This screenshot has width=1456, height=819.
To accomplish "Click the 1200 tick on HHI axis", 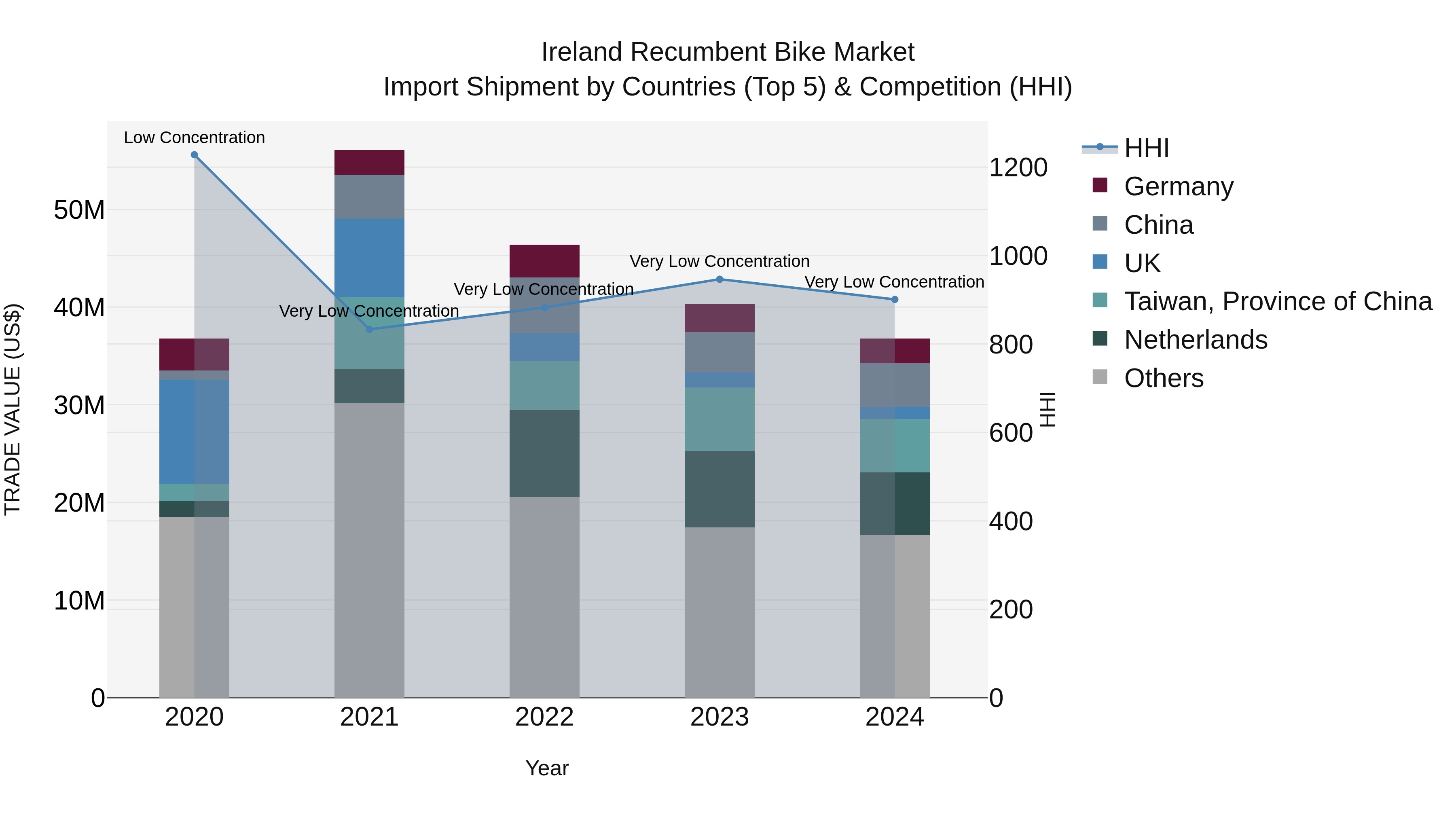I will click(x=1018, y=167).
